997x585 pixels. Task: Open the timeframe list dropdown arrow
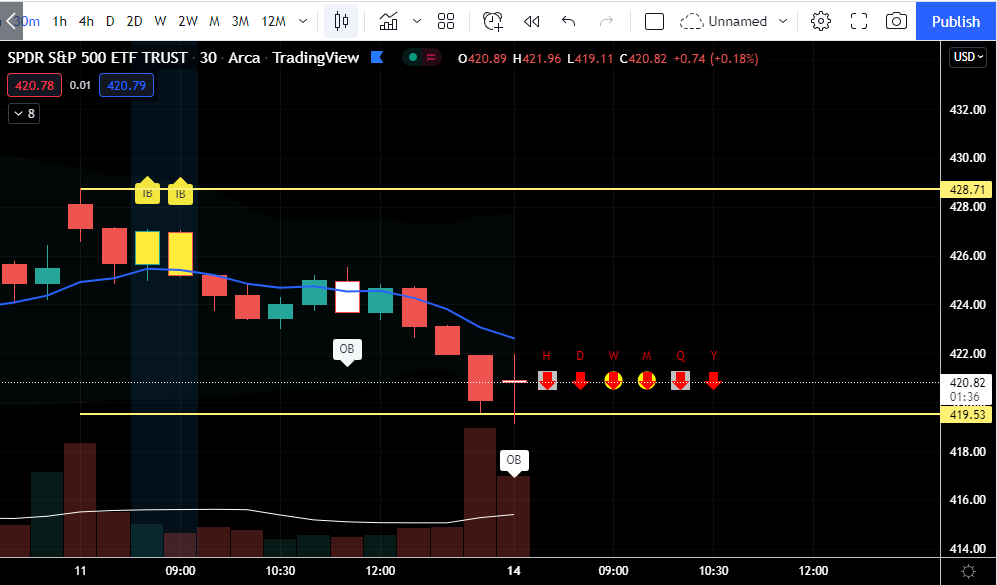[303, 21]
